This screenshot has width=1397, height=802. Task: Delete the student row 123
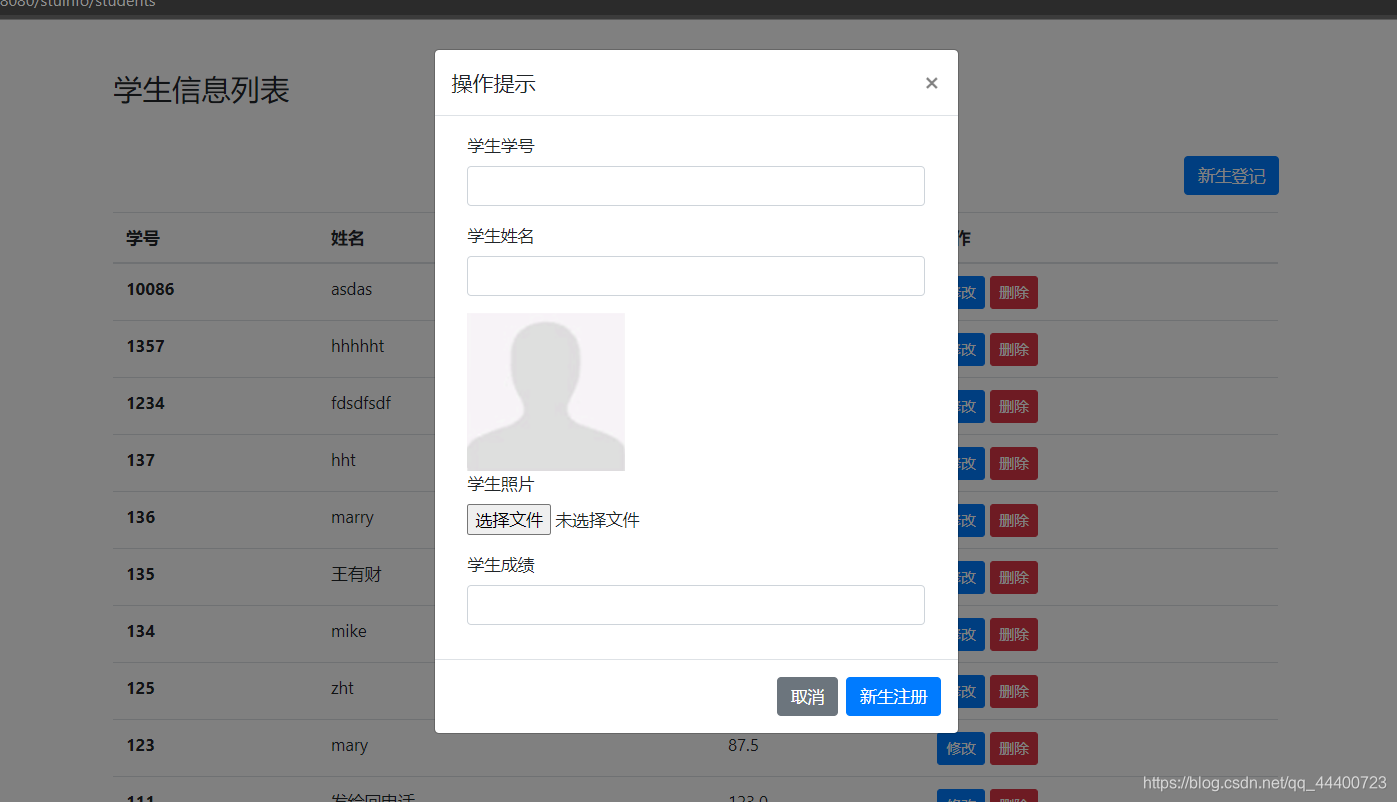pyautogui.click(x=1014, y=748)
